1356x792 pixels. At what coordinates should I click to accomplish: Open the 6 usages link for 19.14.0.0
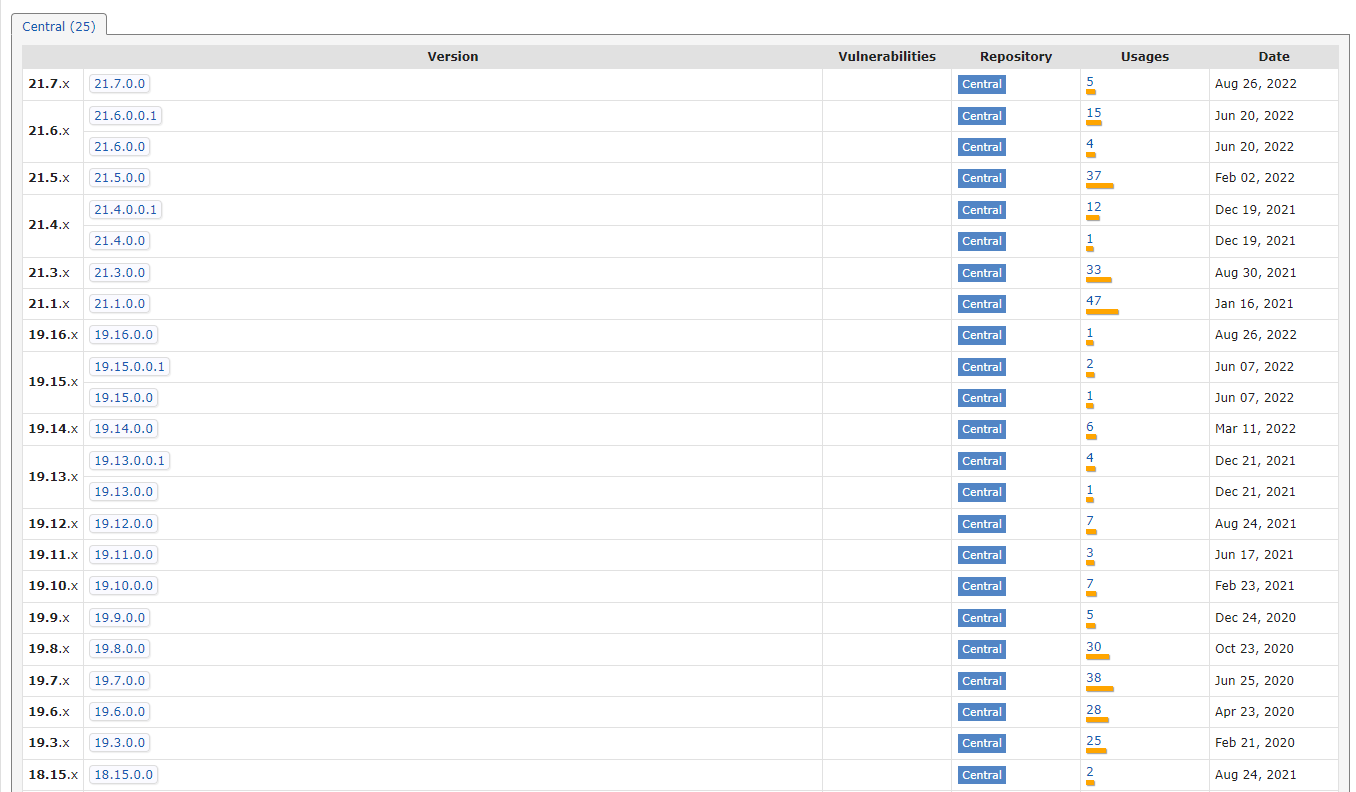pyautogui.click(x=1090, y=426)
